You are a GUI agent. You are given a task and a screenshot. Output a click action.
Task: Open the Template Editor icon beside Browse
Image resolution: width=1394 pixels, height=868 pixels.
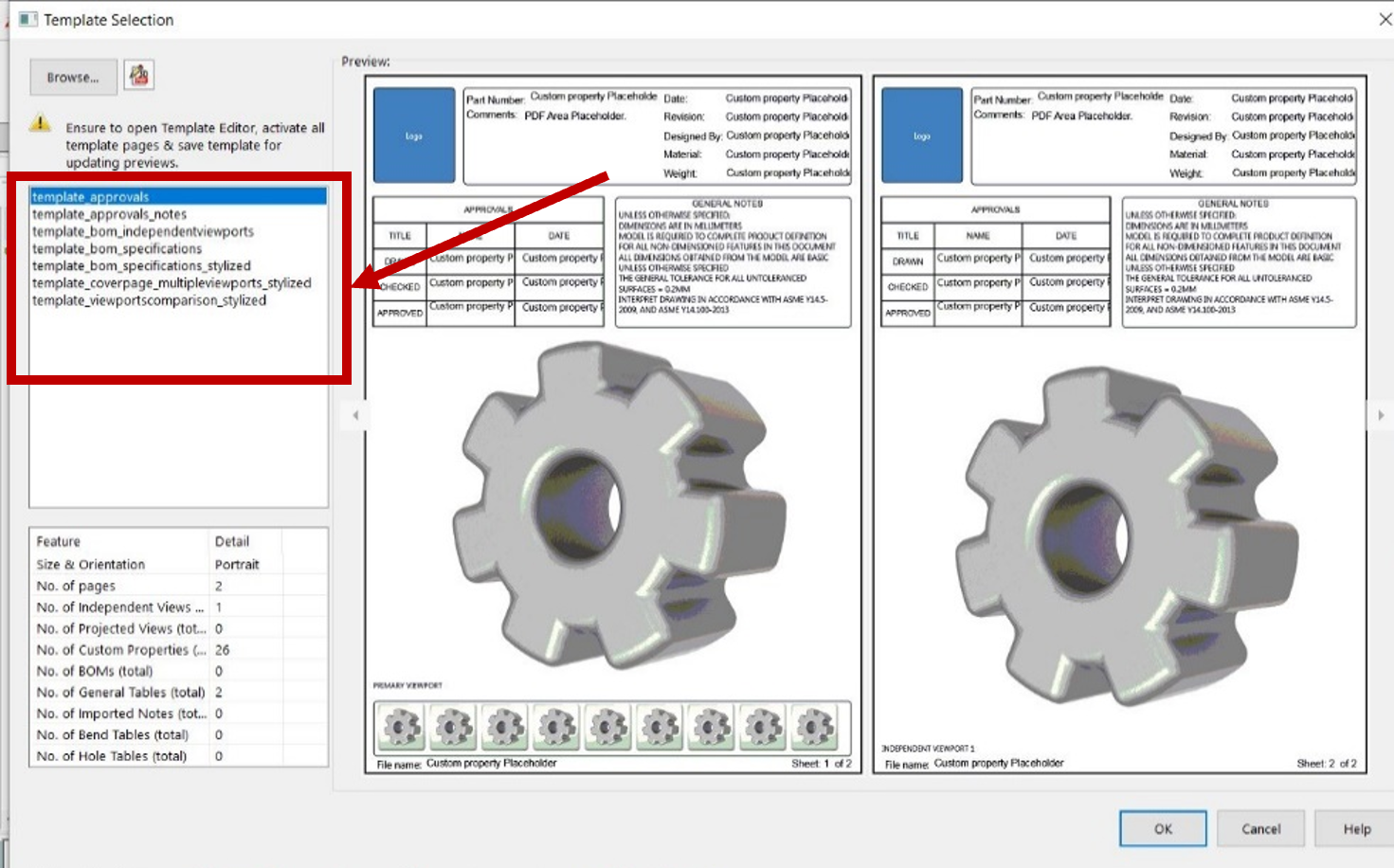click(x=139, y=76)
